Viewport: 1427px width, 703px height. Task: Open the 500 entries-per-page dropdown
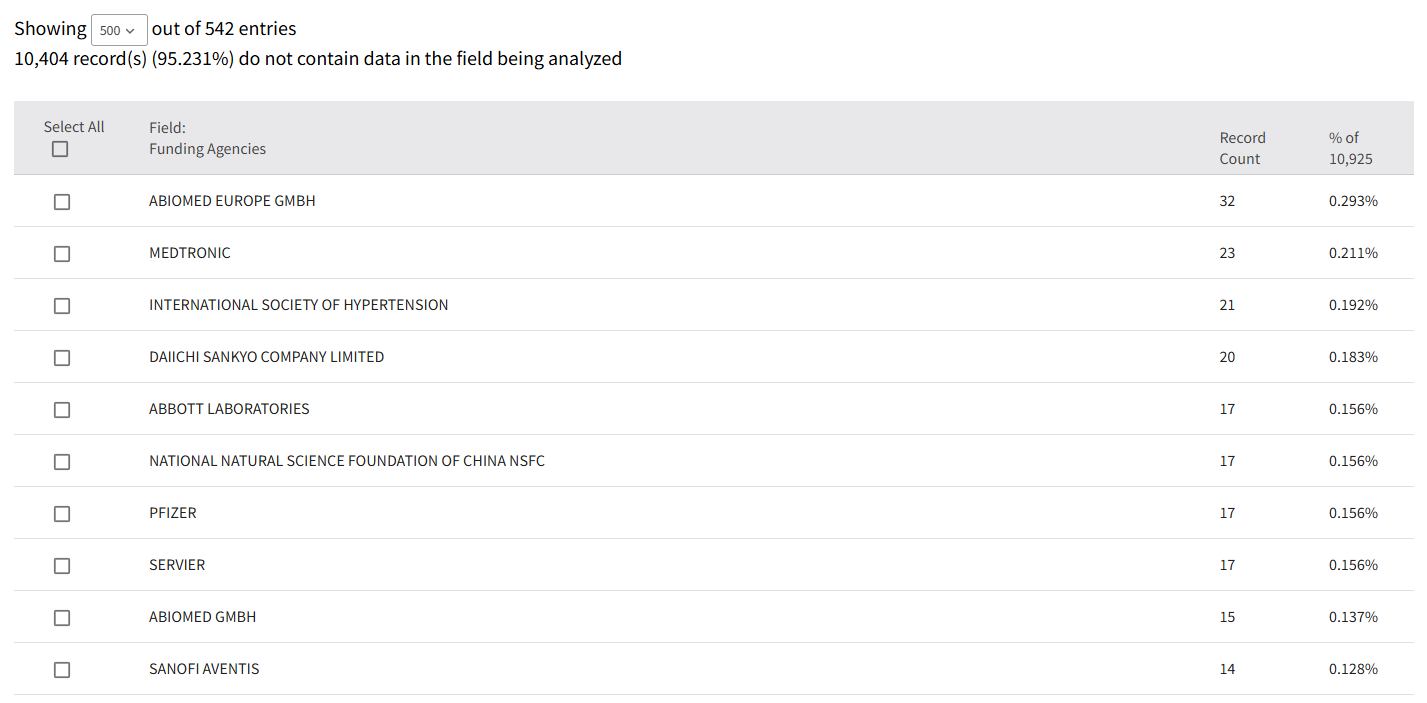[119, 30]
